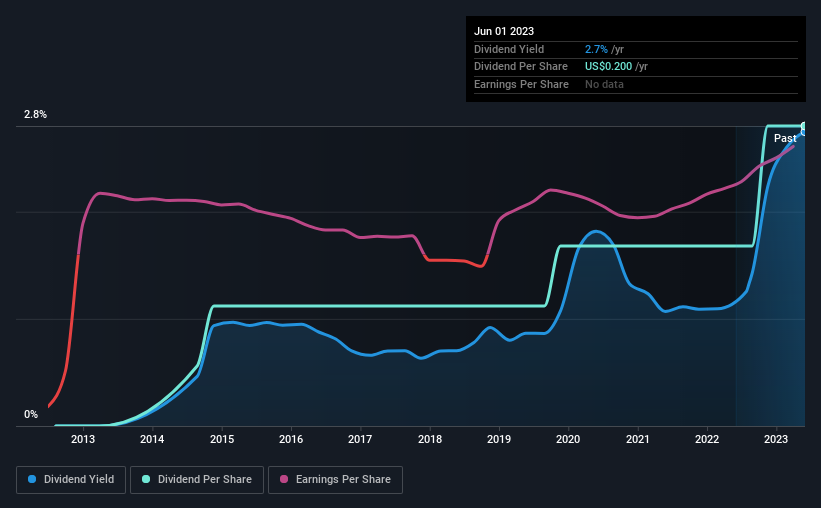Select the 2018 x-axis label
Image resolution: width=821 pixels, height=508 pixels.
(430, 439)
